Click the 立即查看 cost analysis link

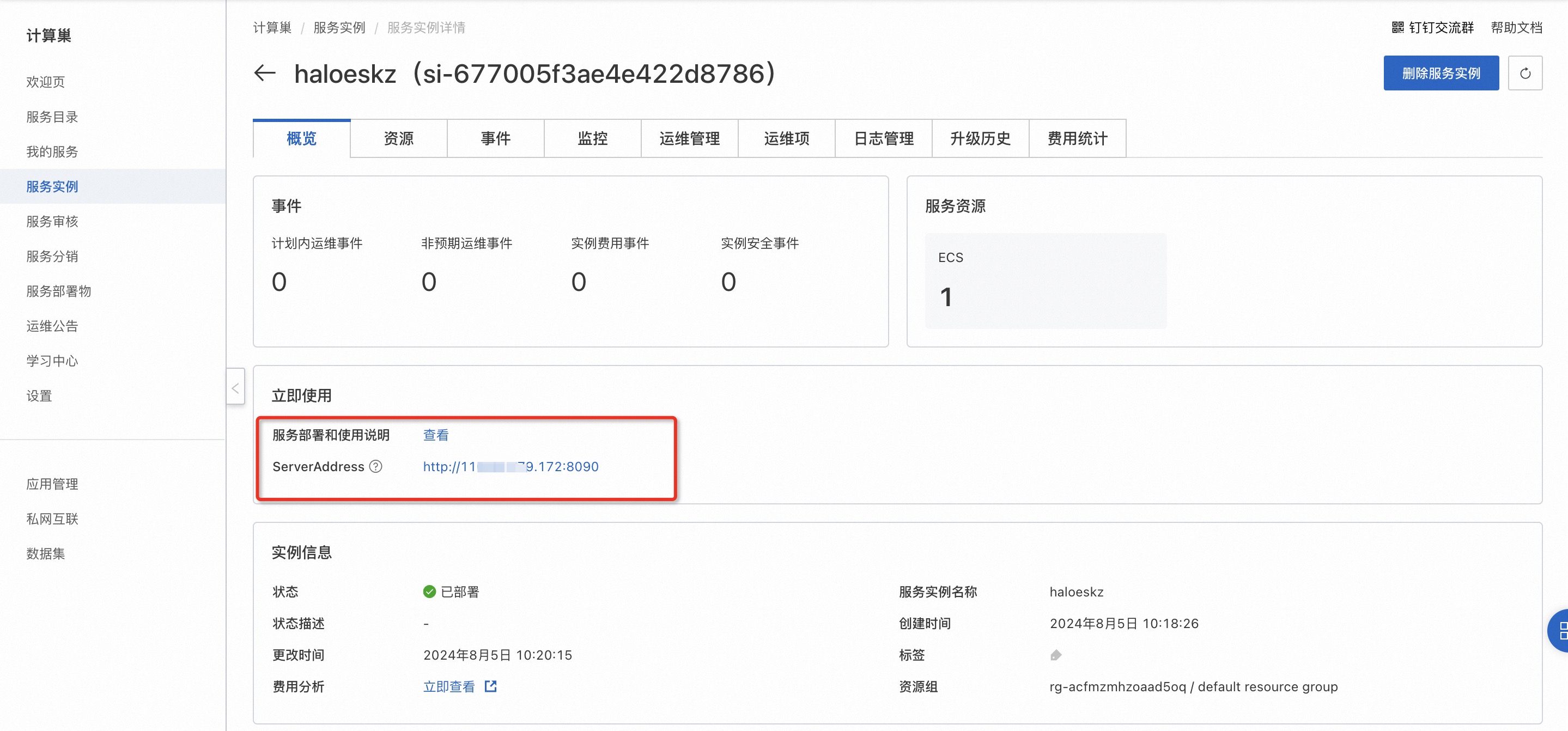449,686
